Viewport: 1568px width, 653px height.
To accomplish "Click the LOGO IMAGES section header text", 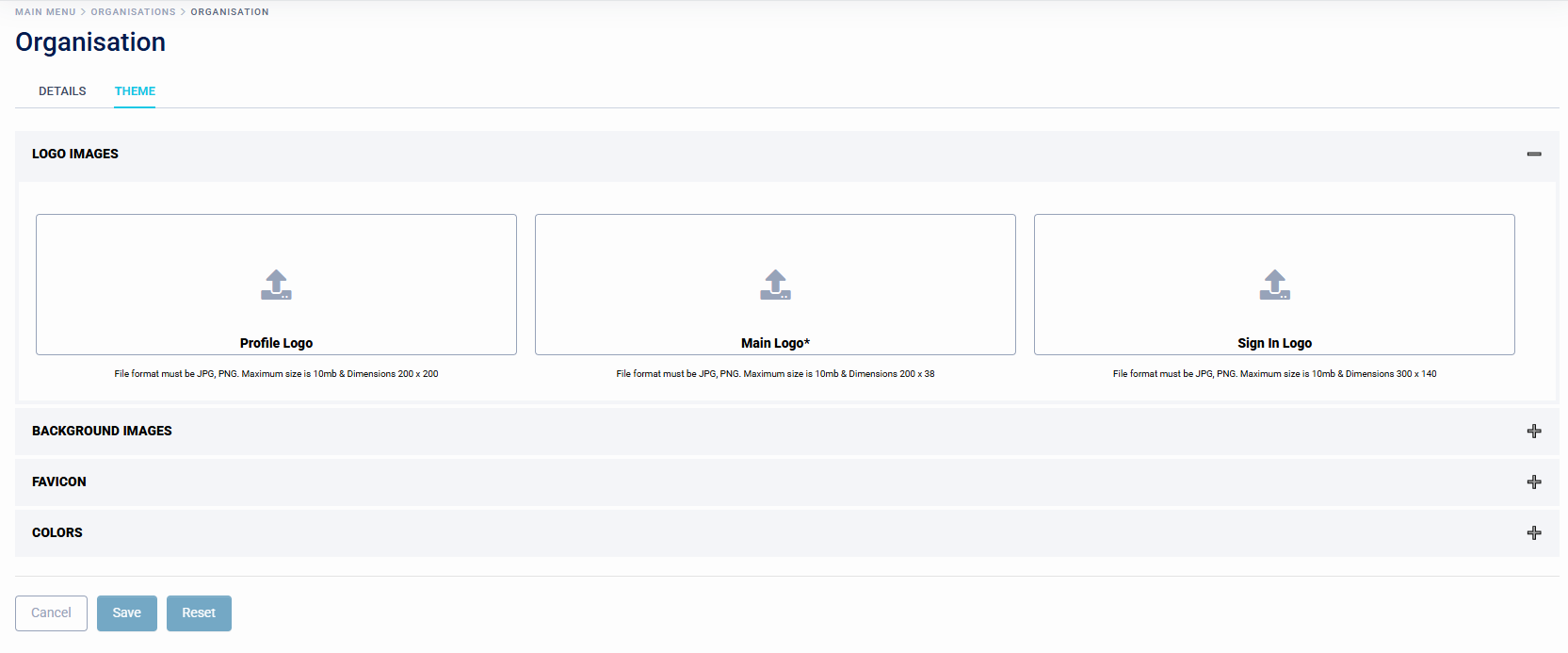I will (75, 154).
